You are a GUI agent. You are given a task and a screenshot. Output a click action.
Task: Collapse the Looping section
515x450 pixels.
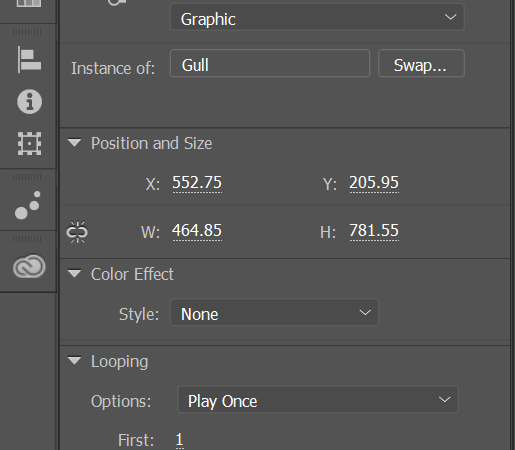[x=74, y=361]
